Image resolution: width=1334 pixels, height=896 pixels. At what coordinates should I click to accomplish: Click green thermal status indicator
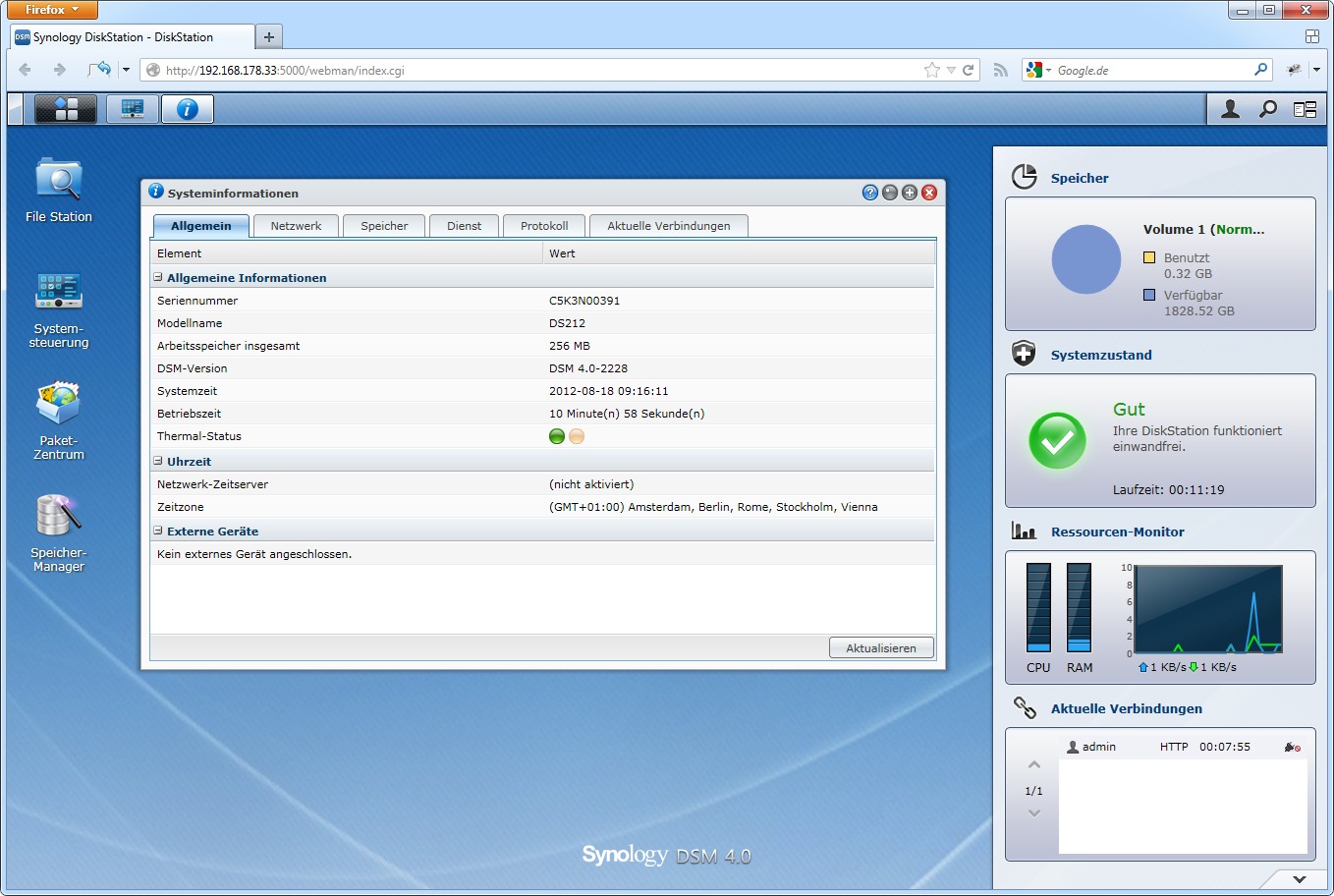[557, 436]
